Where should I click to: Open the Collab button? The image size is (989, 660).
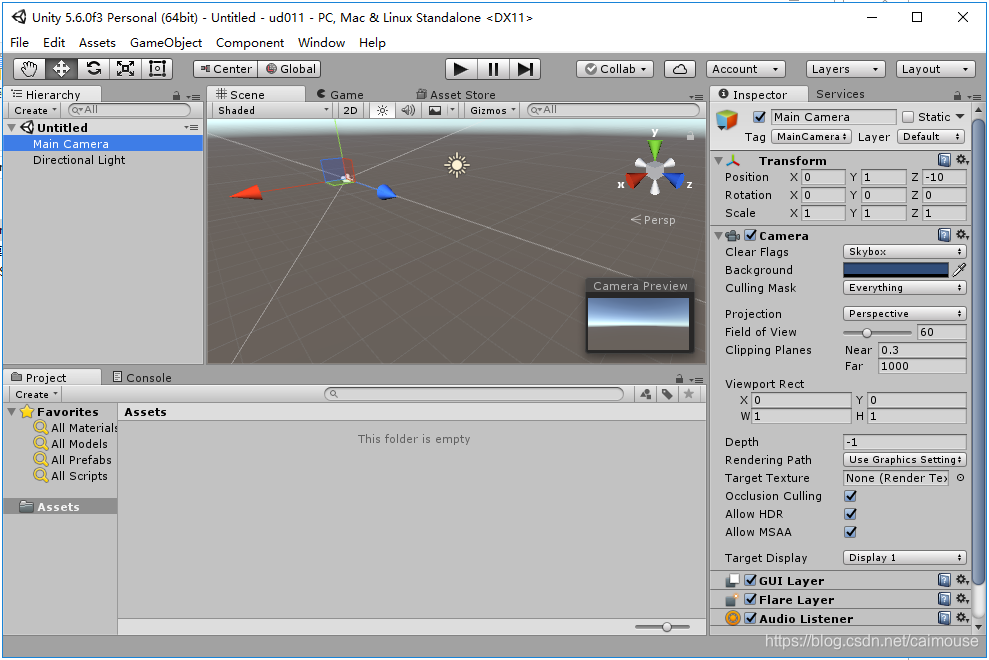coord(615,69)
